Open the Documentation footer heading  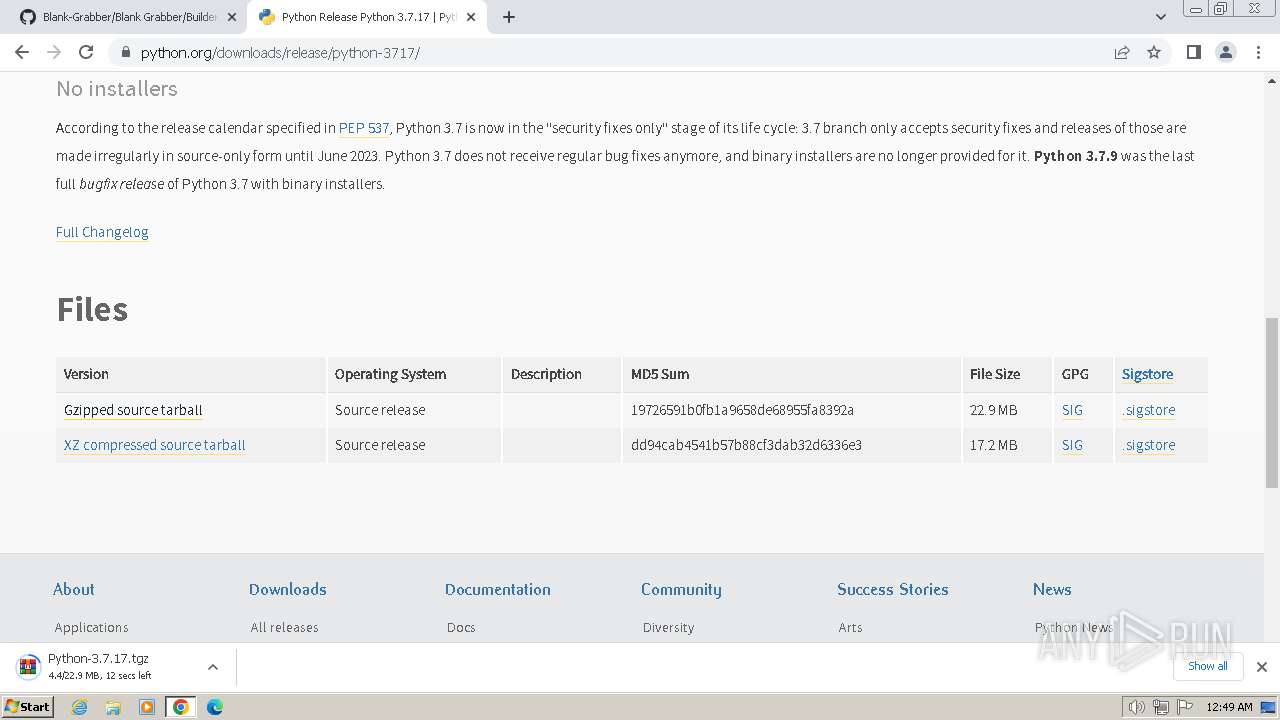[498, 589]
